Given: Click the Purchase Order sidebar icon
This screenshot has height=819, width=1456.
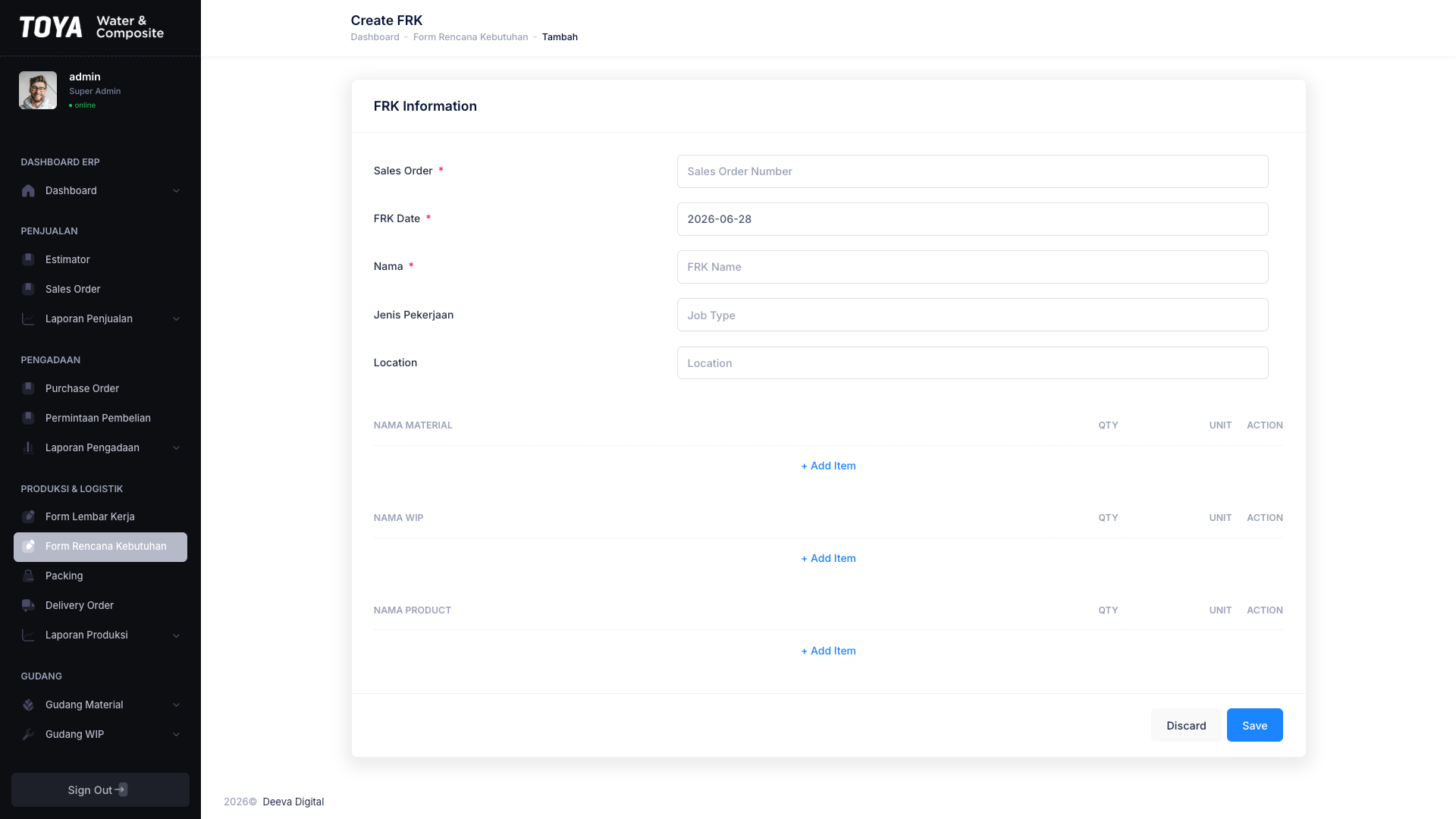Looking at the screenshot, I should tap(28, 388).
